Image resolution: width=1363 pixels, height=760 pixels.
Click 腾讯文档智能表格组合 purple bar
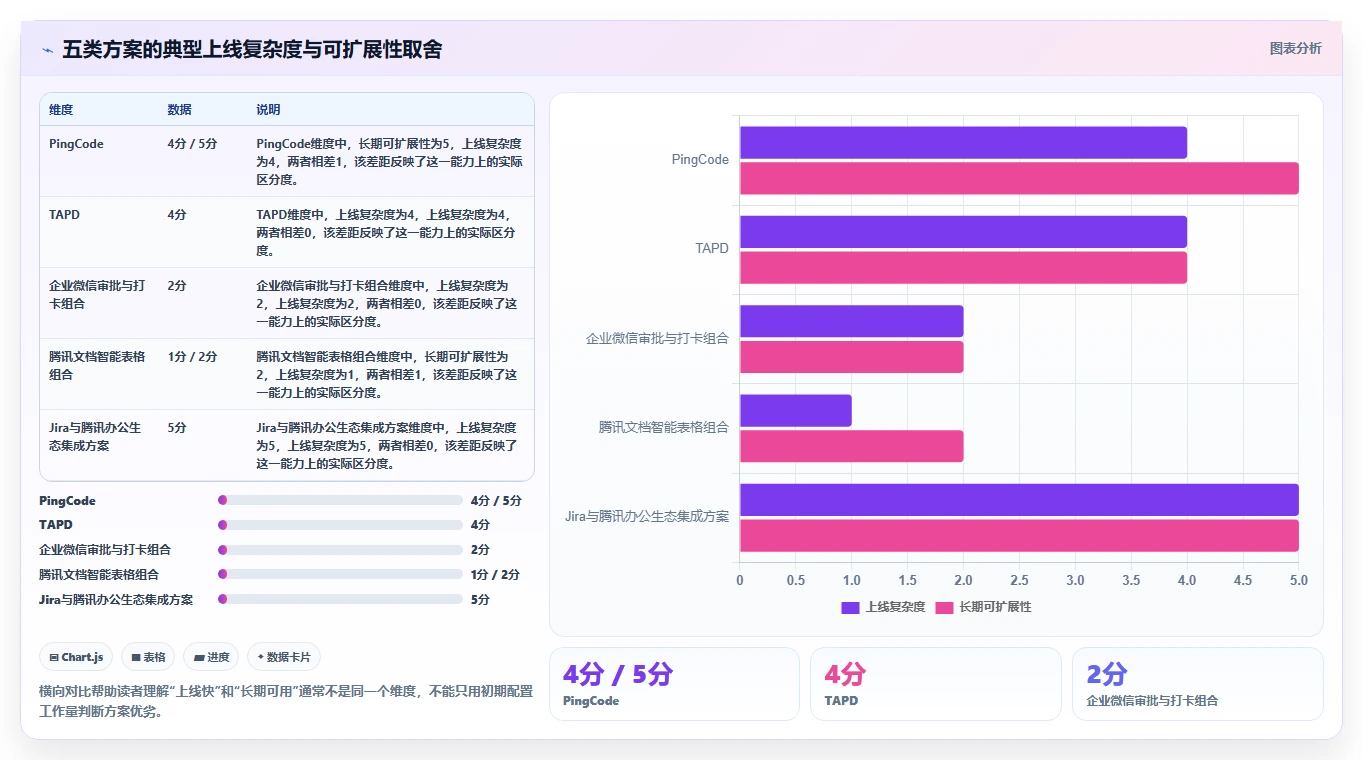(x=796, y=411)
